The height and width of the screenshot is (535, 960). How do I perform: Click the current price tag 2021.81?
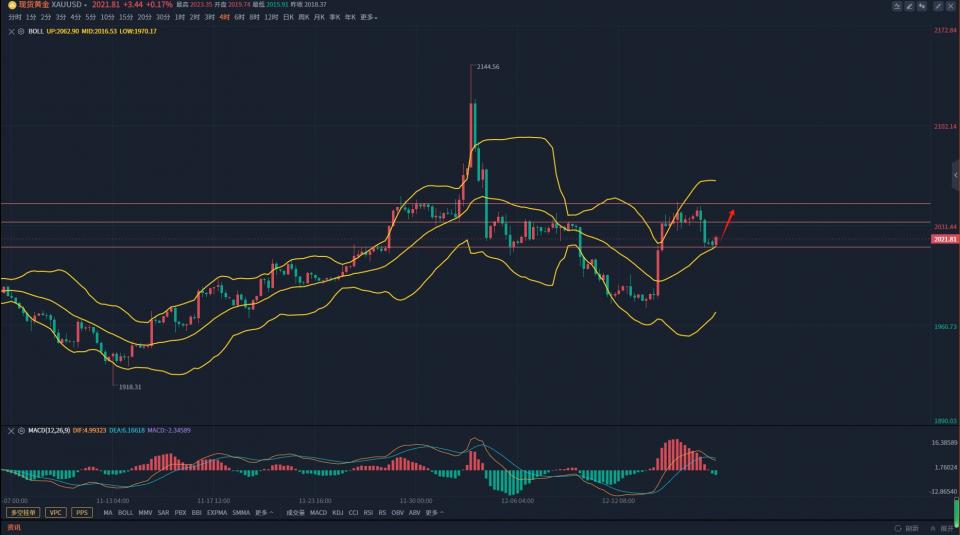pos(944,239)
